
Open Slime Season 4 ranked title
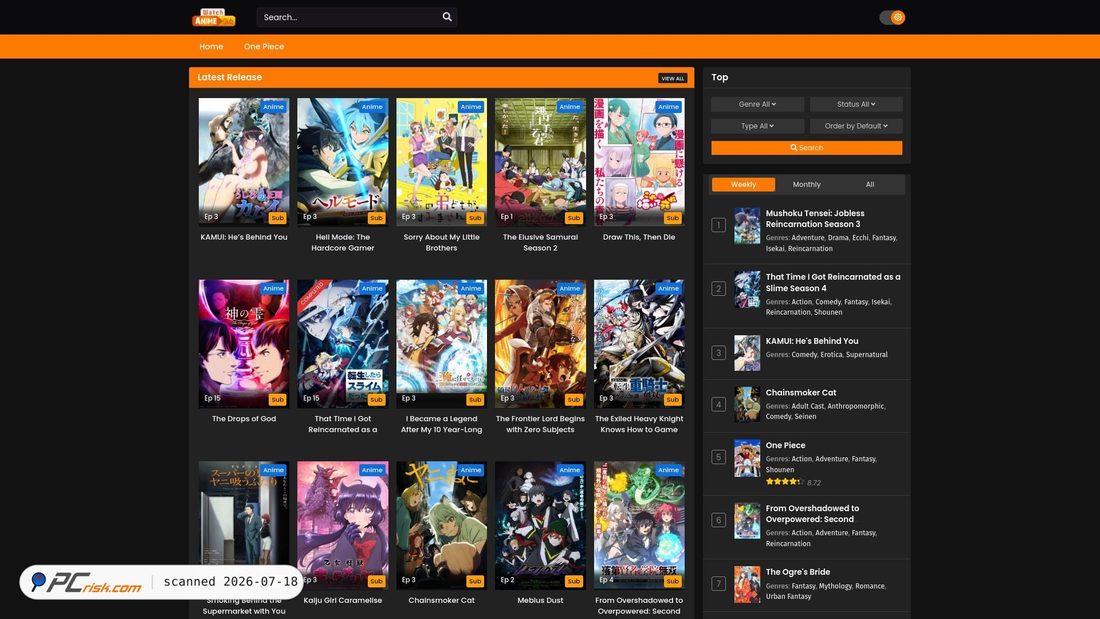[x=833, y=283]
